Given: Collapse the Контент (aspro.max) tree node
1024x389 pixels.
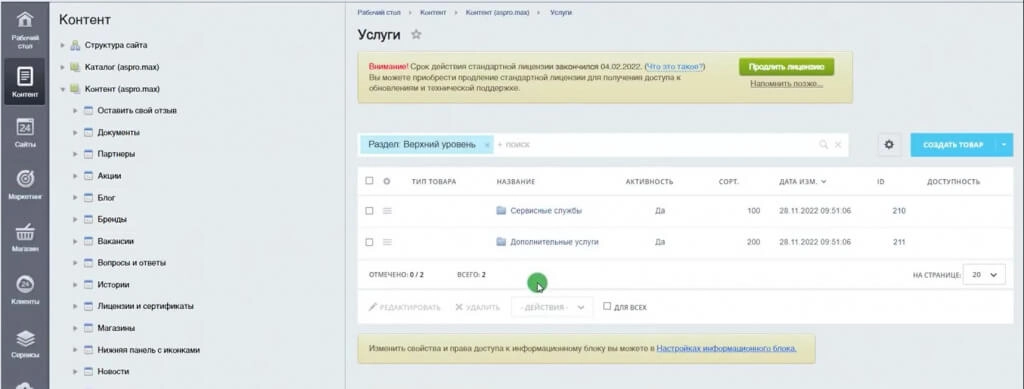Looking at the screenshot, I should click(x=63, y=89).
